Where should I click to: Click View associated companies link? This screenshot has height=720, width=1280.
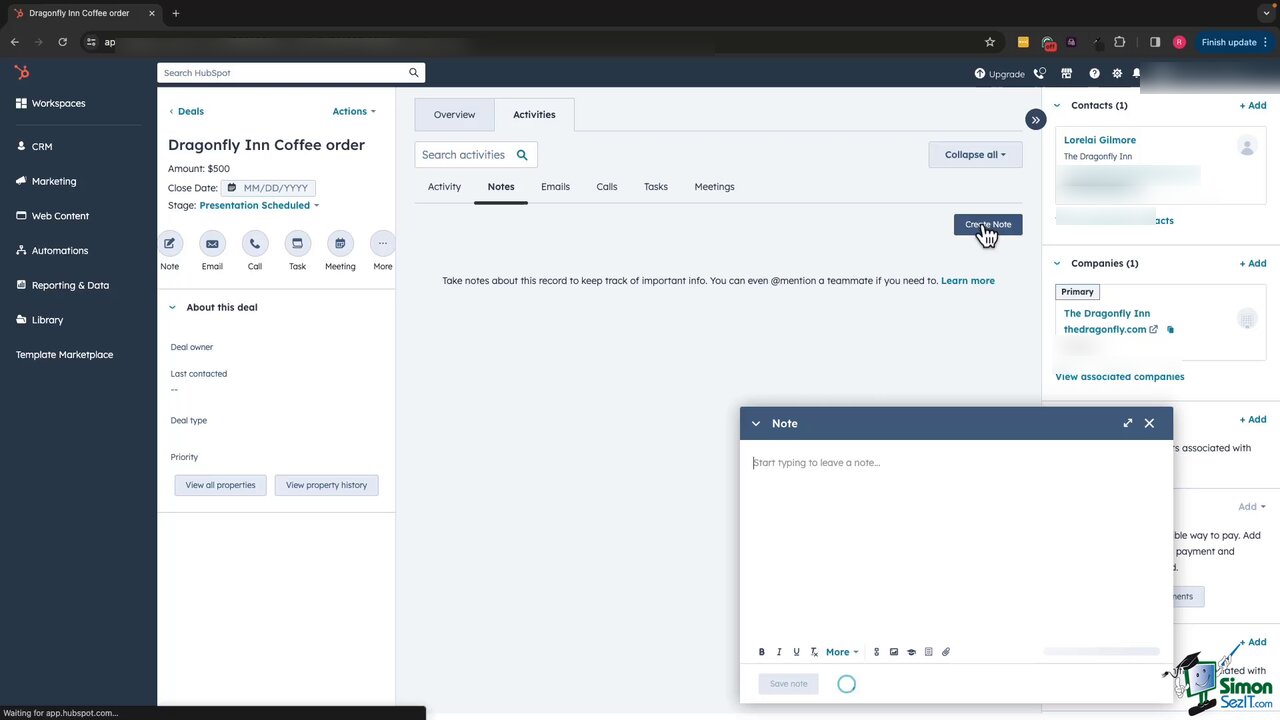(1120, 377)
